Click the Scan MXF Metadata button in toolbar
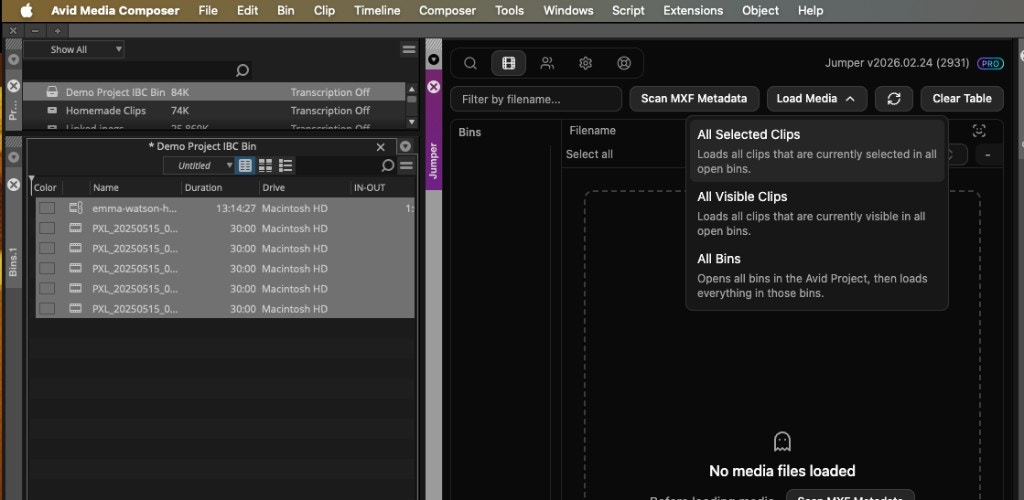Screen dimensions: 1024x500 pyautogui.click(x=694, y=99)
